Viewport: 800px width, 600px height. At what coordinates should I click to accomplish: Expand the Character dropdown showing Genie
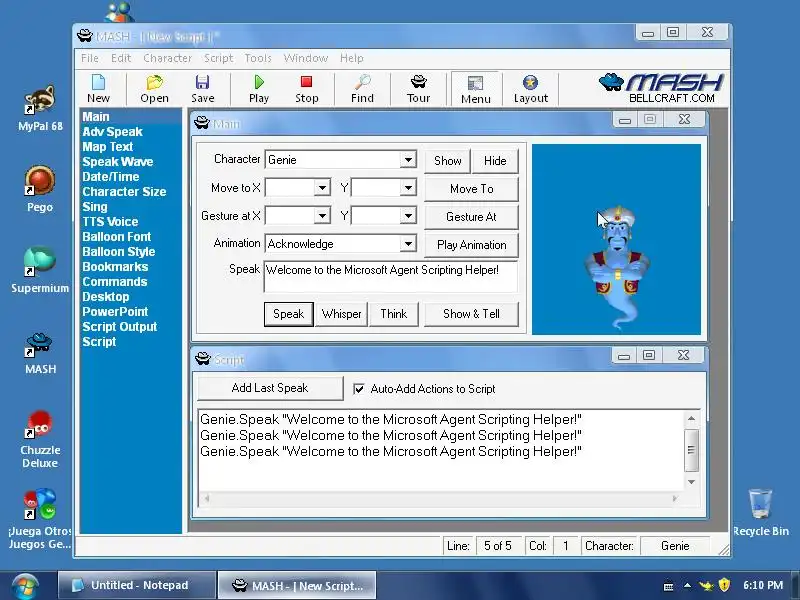pyautogui.click(x=408, y=160)
